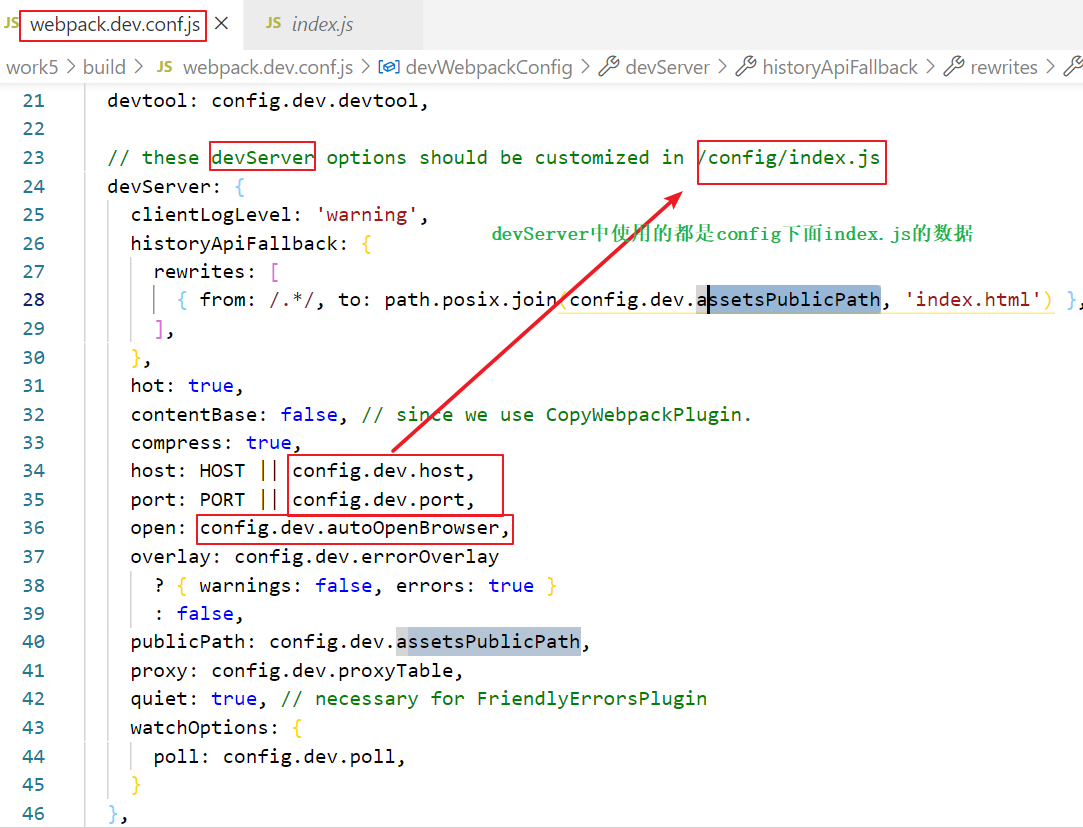Click wrench icon before historyApiFallback breadcrumb
Image resolution: width=1083 pixels, height=828 pixels.
pyautogui.click(x=745, y=67)
